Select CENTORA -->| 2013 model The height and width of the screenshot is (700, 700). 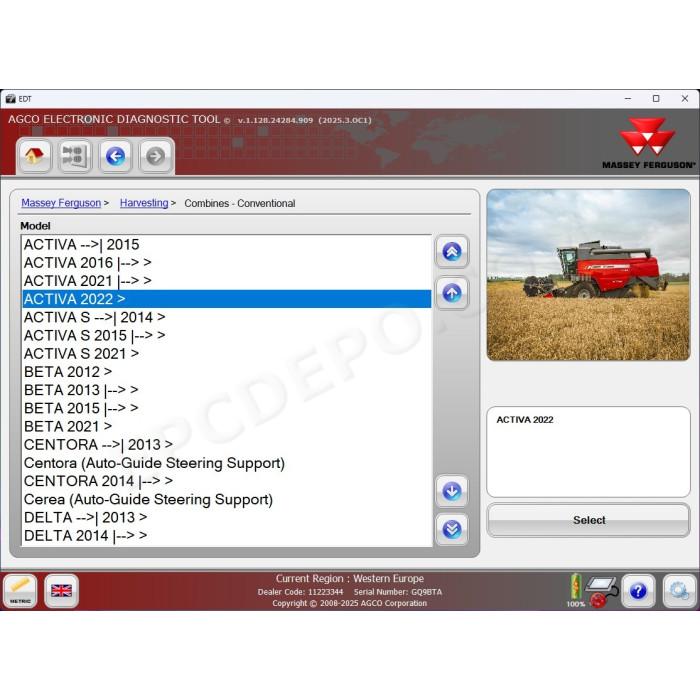pos(227,445)
